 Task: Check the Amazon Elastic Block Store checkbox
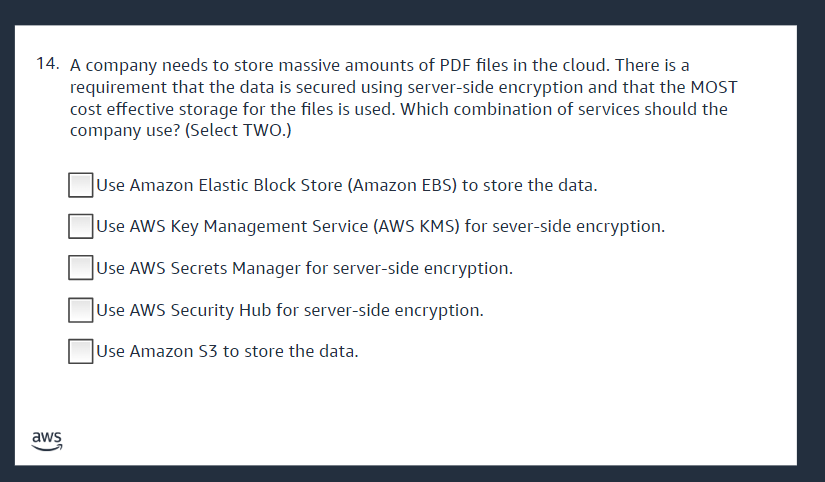[81, 185]
